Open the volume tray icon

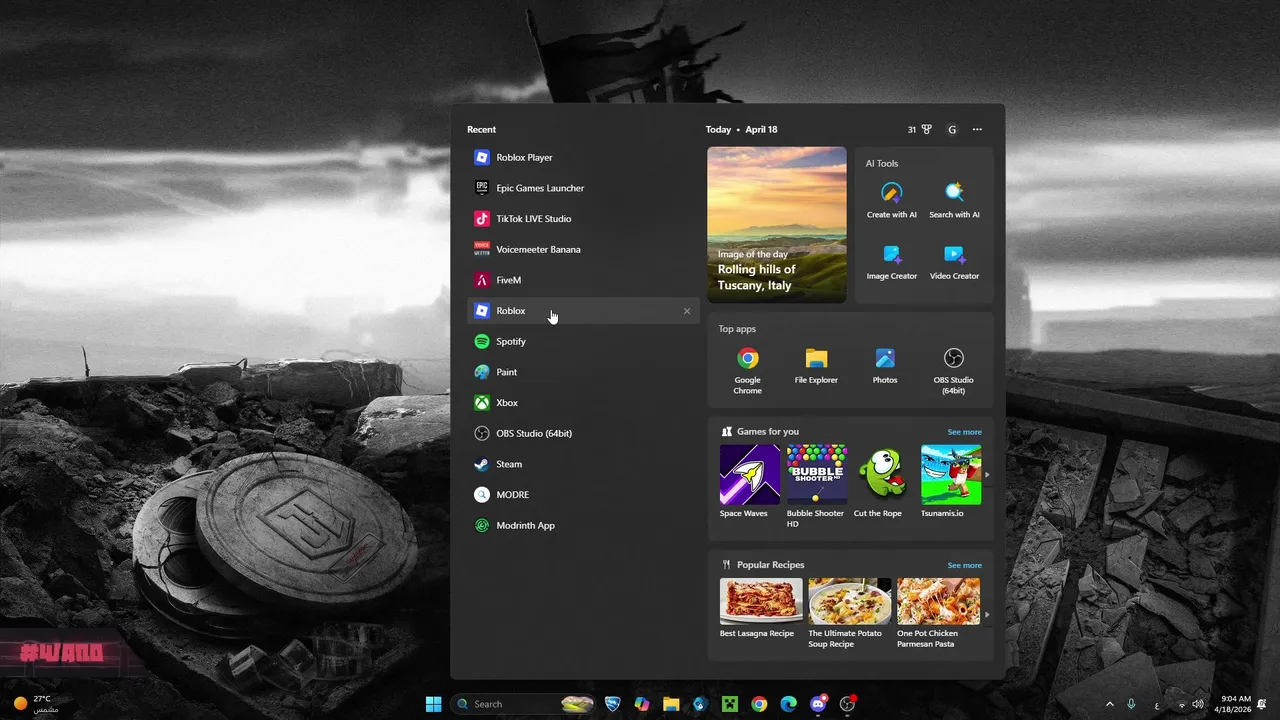(x=1198, y=704)
